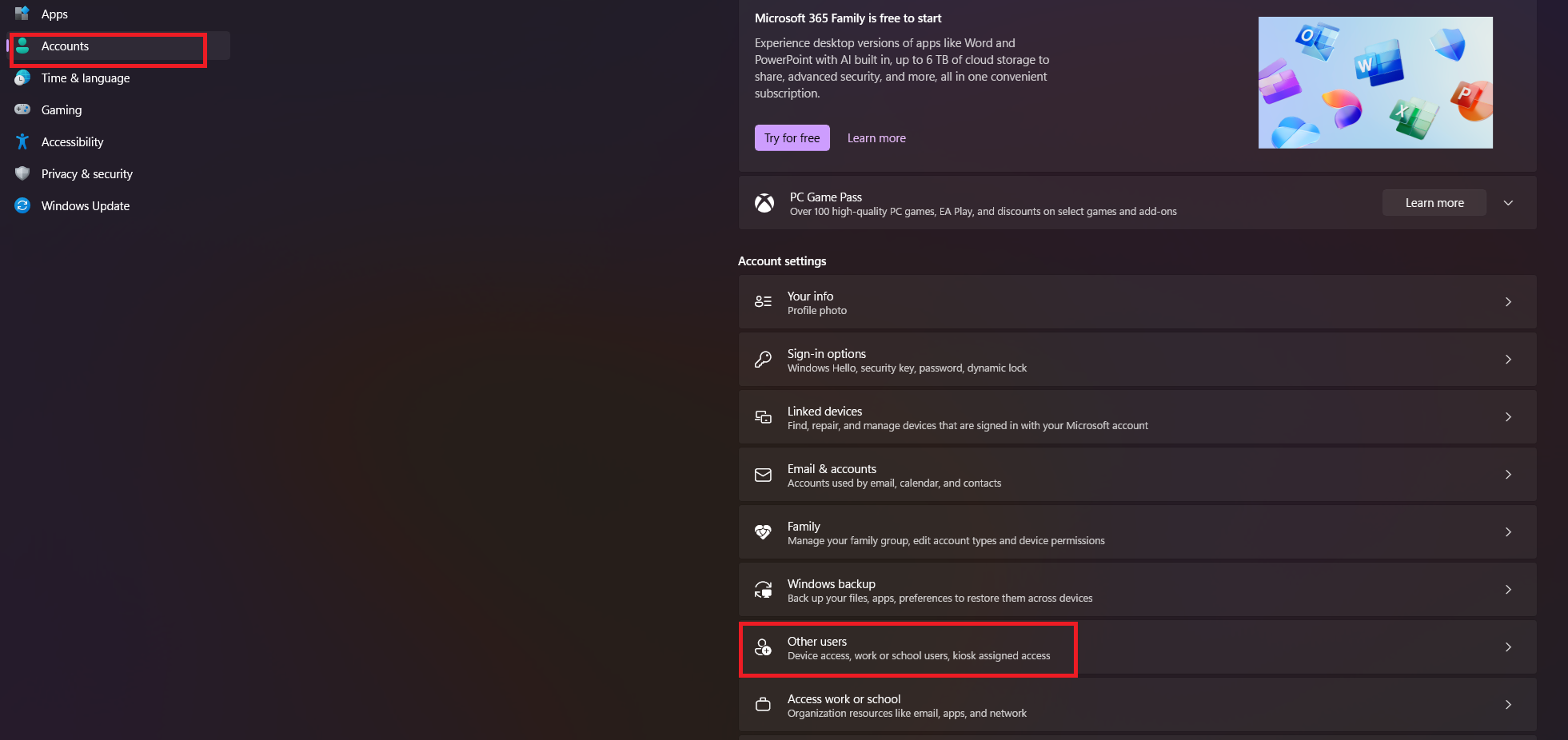Click the Windows Update sync icon
Viewport: 1568px width, 740px height.
pyautogui.click(x=22, y=205)
